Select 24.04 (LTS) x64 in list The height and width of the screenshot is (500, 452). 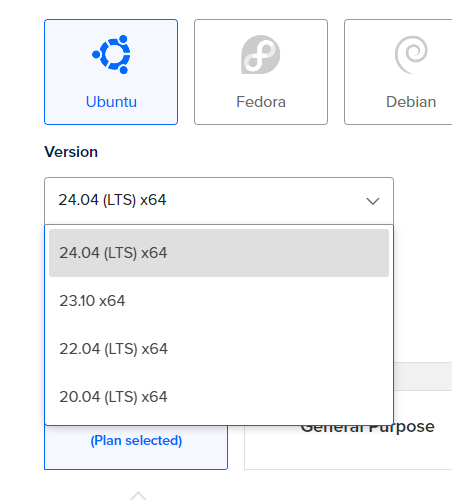tap(219, 253)
